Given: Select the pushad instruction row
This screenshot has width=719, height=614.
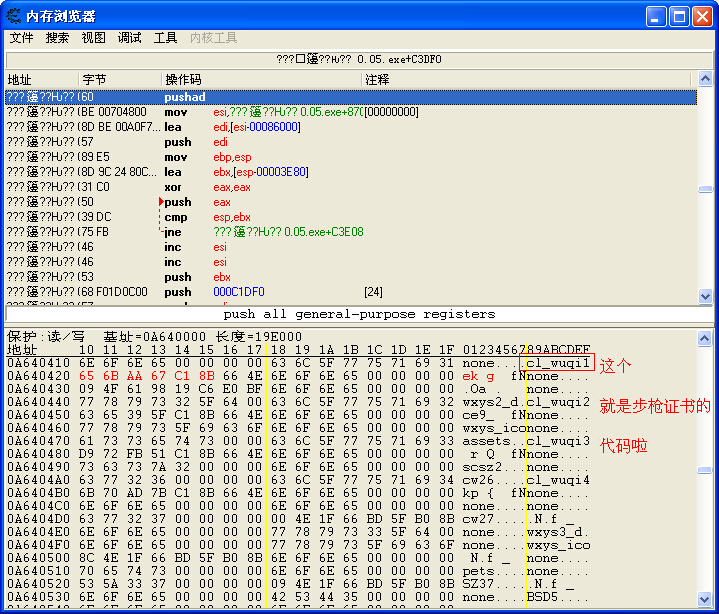Looking at the screenshot, I should point(351,97).
